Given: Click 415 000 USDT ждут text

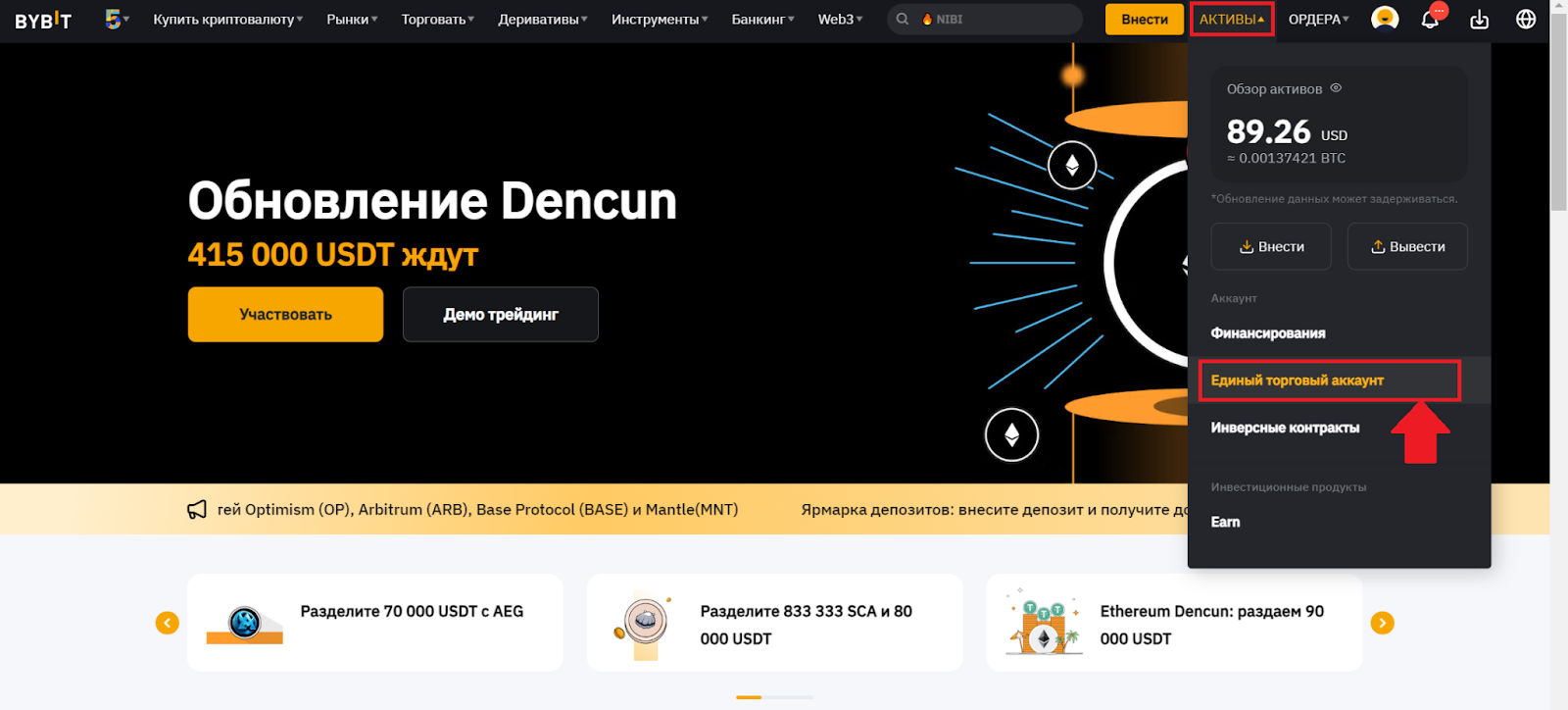Looking at the screenshot, I should (333, 255).
